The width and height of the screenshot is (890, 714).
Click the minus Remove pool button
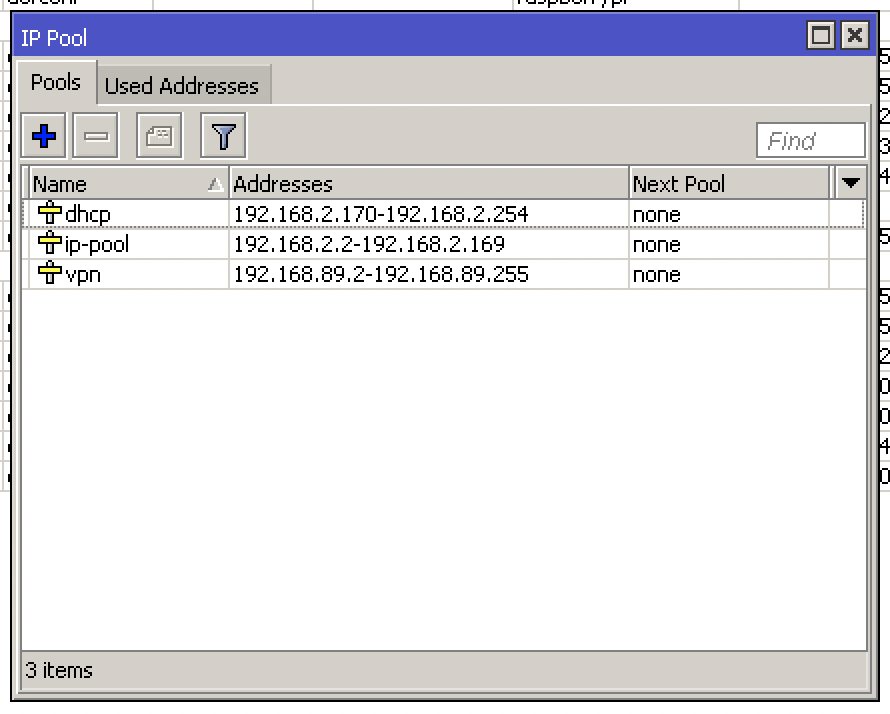tap(96, 136)
